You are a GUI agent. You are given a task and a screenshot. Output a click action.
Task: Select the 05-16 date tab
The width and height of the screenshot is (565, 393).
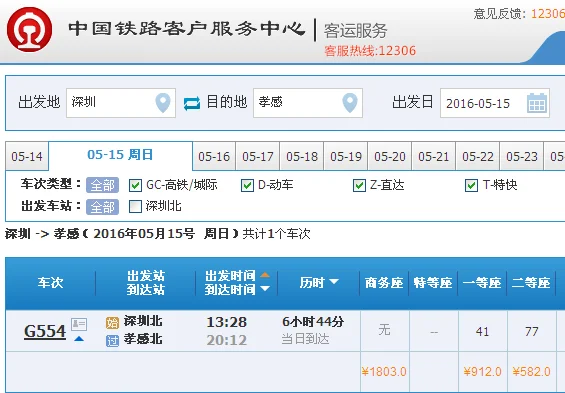214,157
